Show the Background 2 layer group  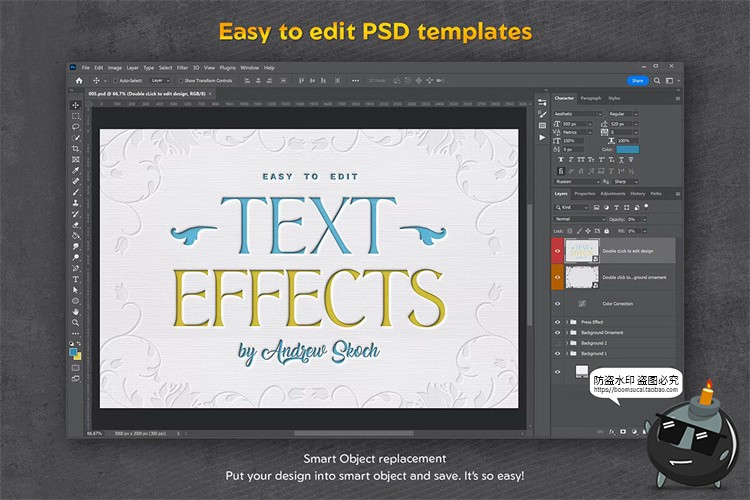558,343
